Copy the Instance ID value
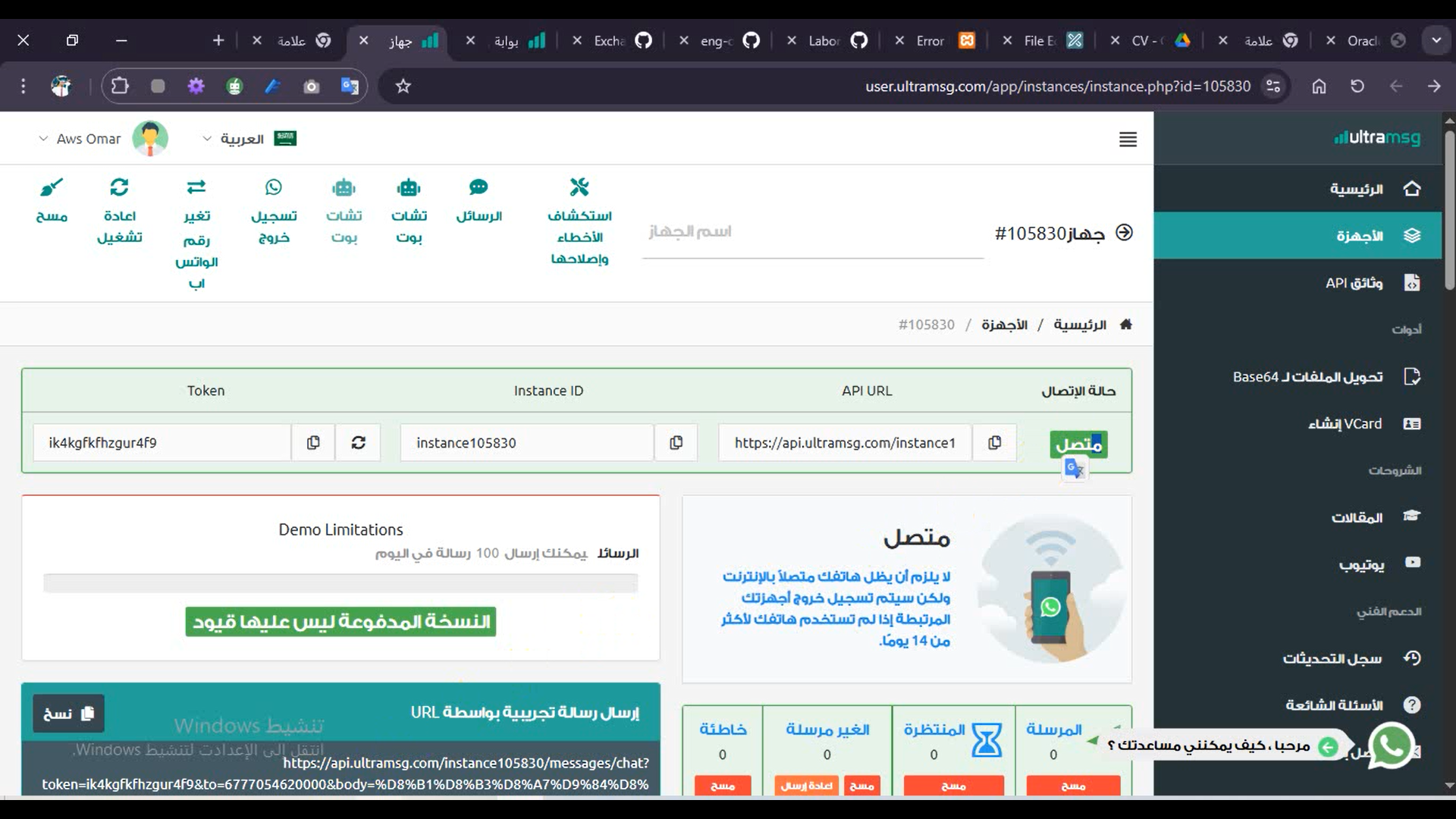The width and height of the screenshot is (1456, 819). tap(676, 443)
